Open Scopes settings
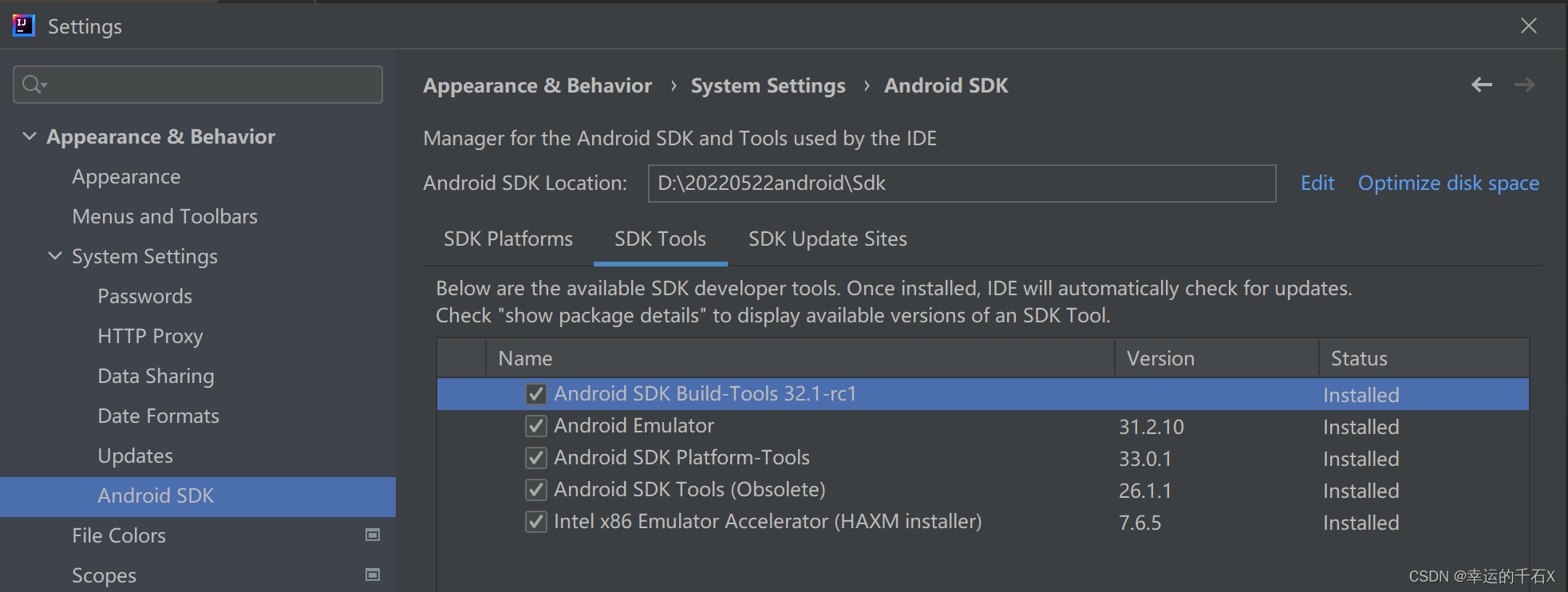Image resolution: width=1568 pixels, height=592 pixels. [x=104, y=575]
